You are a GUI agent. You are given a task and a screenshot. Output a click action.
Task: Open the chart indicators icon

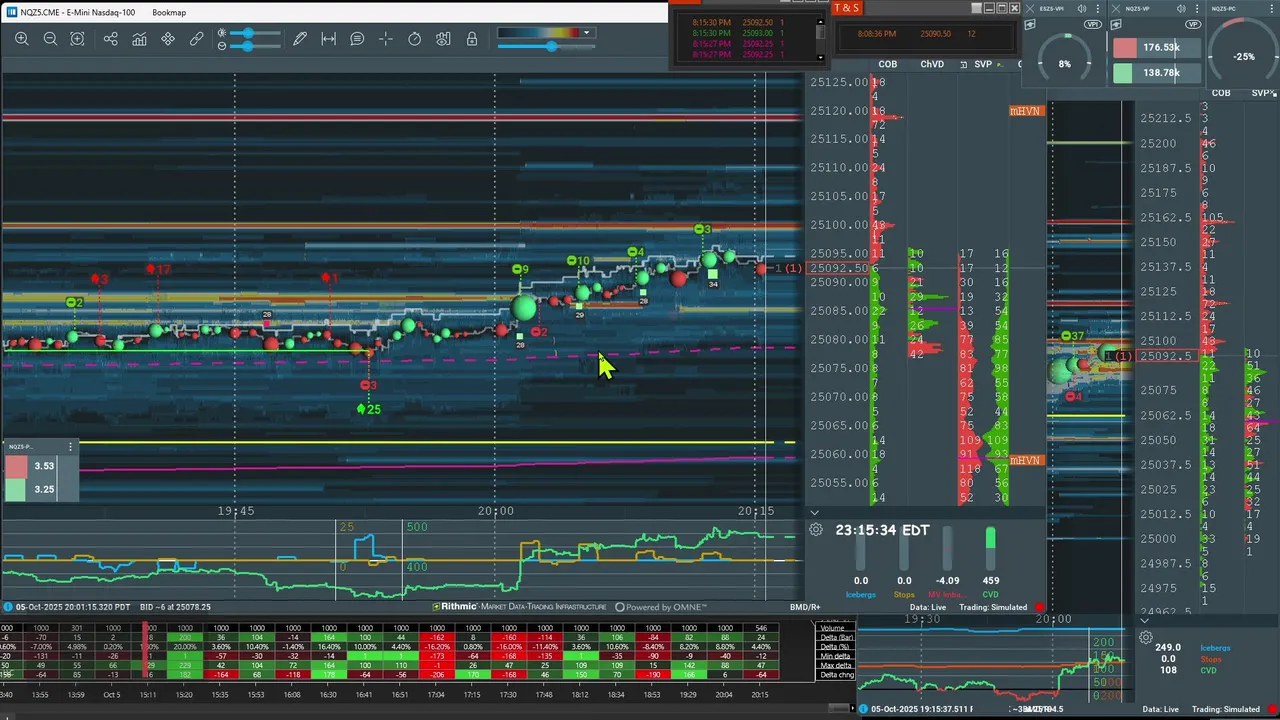139,39
